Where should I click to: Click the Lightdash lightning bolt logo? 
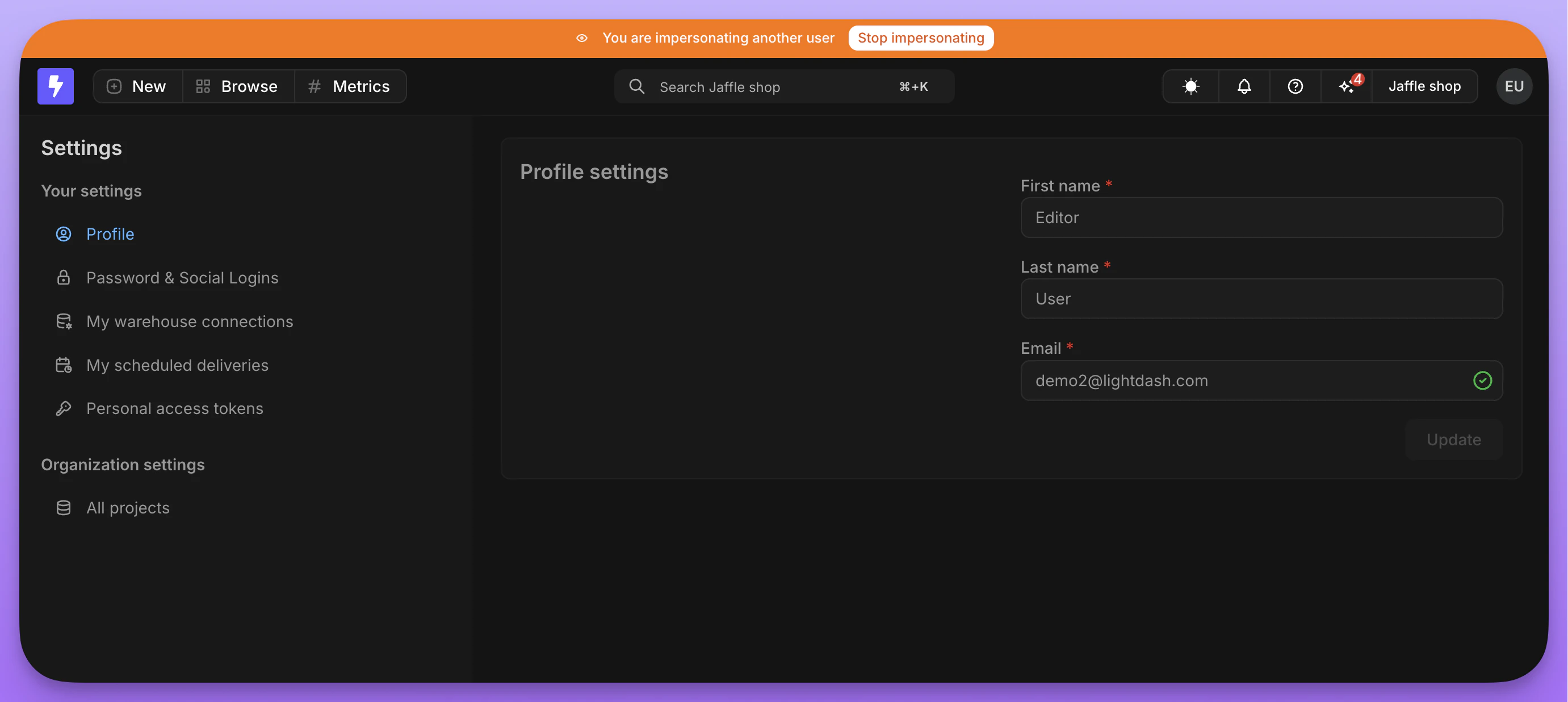pos(56,86)
